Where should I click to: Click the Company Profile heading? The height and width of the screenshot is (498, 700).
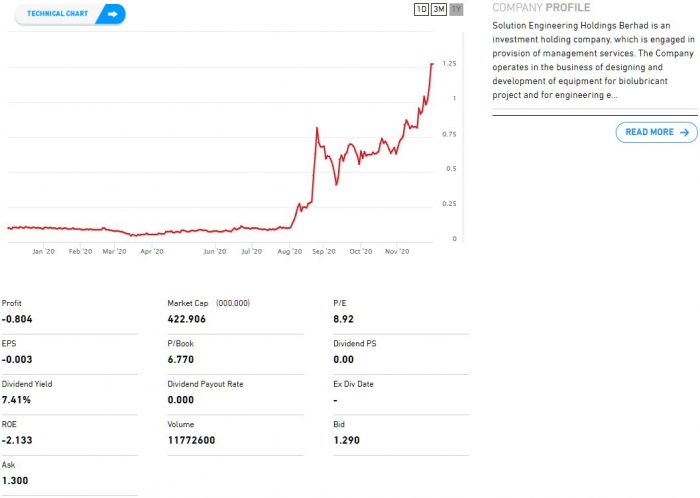541,8
